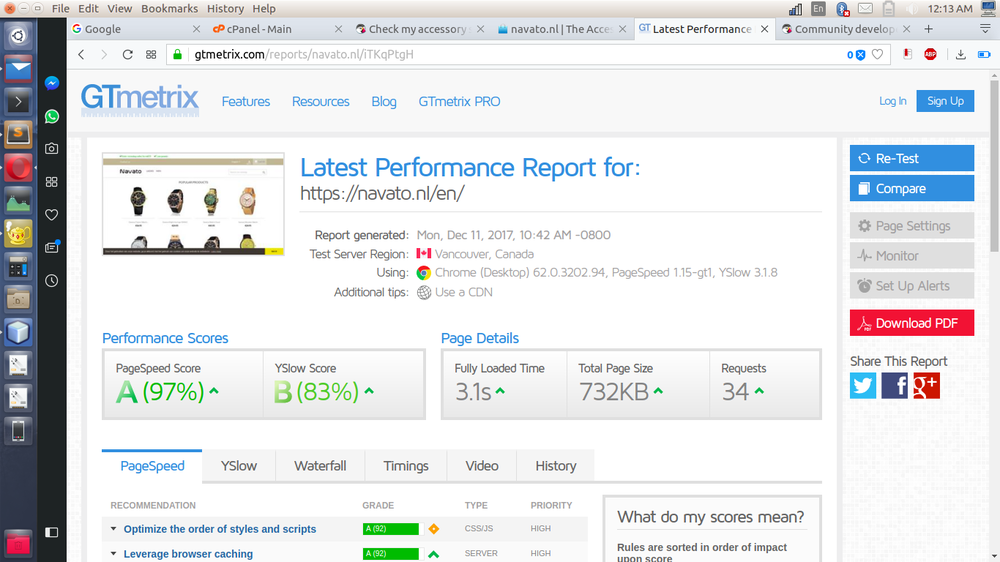The image size is (1000, 562).
Task: Close the Check my accessory tab
Action: tap(480, 29)
